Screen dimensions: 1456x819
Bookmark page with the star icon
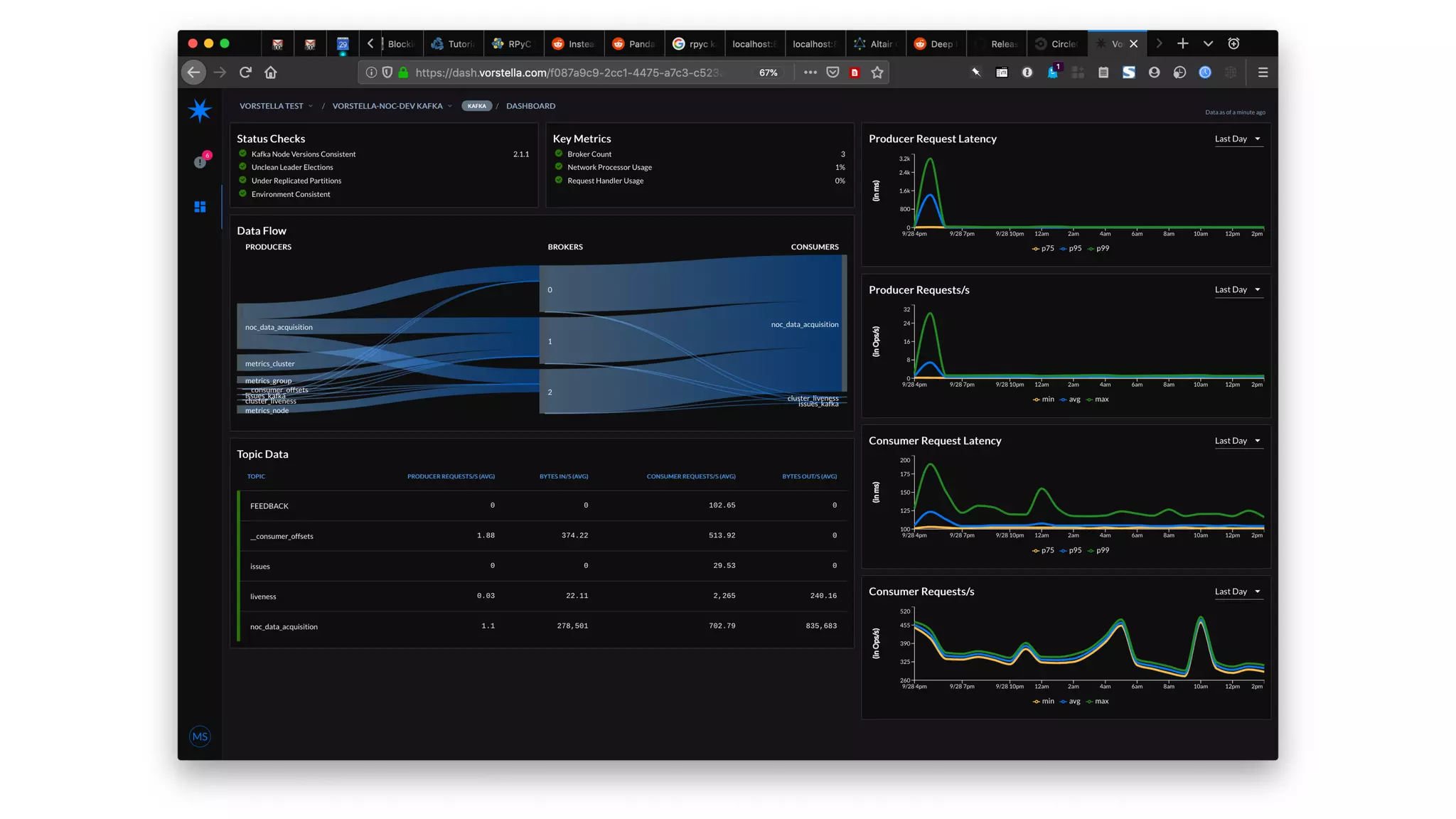[877, 73]
